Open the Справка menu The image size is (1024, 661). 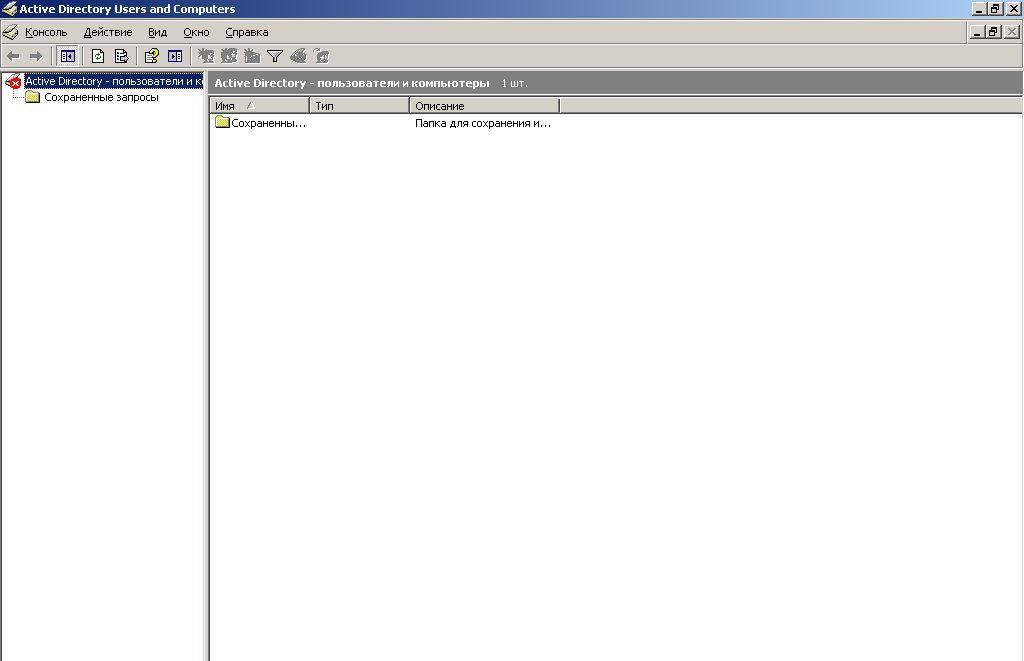[x=247, y=32]
